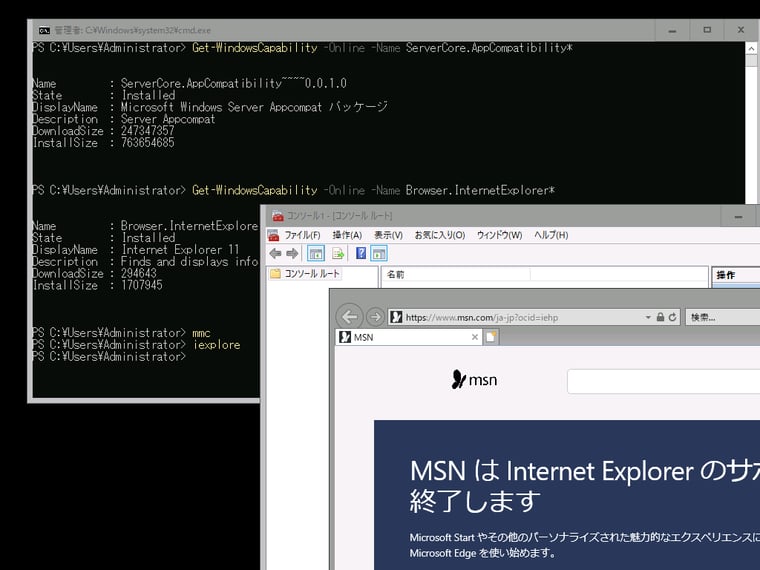Click 'Internet Explorer 11' display name text
Screen dimensions: 760x570
point(180,249)
